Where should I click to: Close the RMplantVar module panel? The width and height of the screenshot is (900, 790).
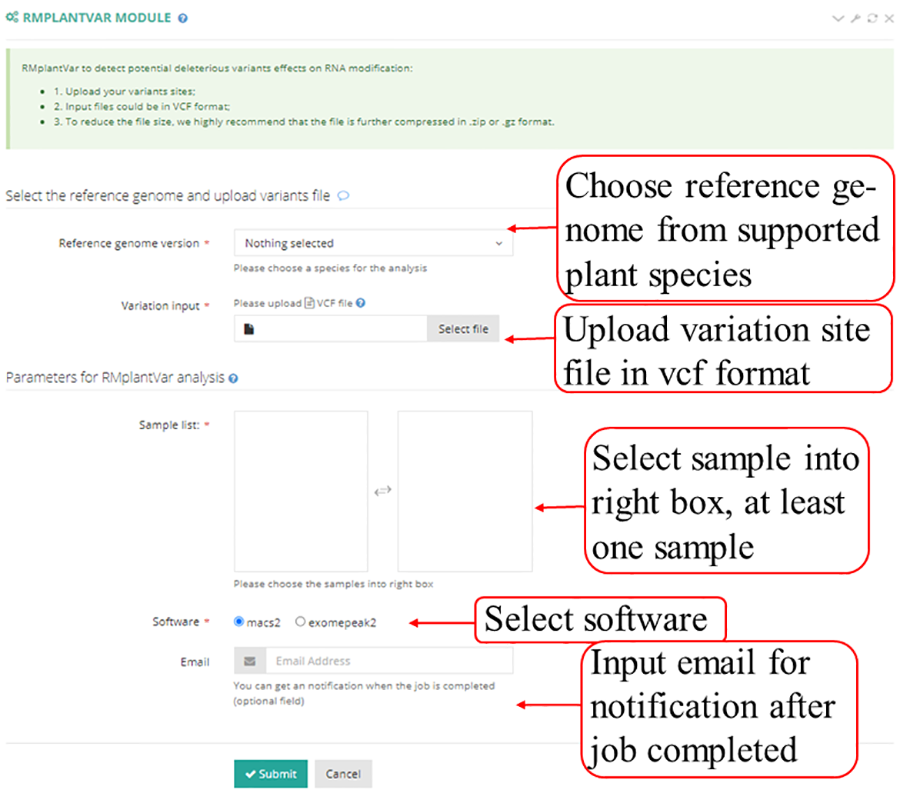tap(888, 19)
